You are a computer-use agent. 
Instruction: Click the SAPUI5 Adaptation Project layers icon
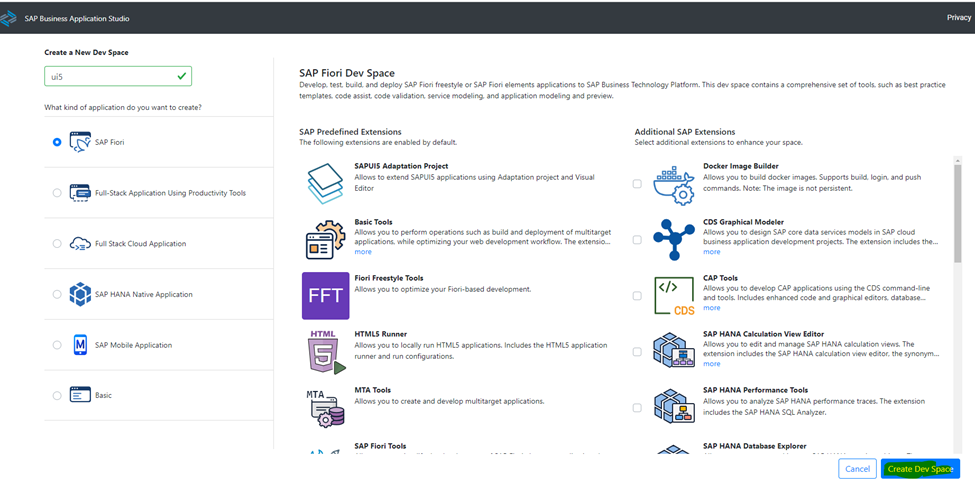click(325, 183)
